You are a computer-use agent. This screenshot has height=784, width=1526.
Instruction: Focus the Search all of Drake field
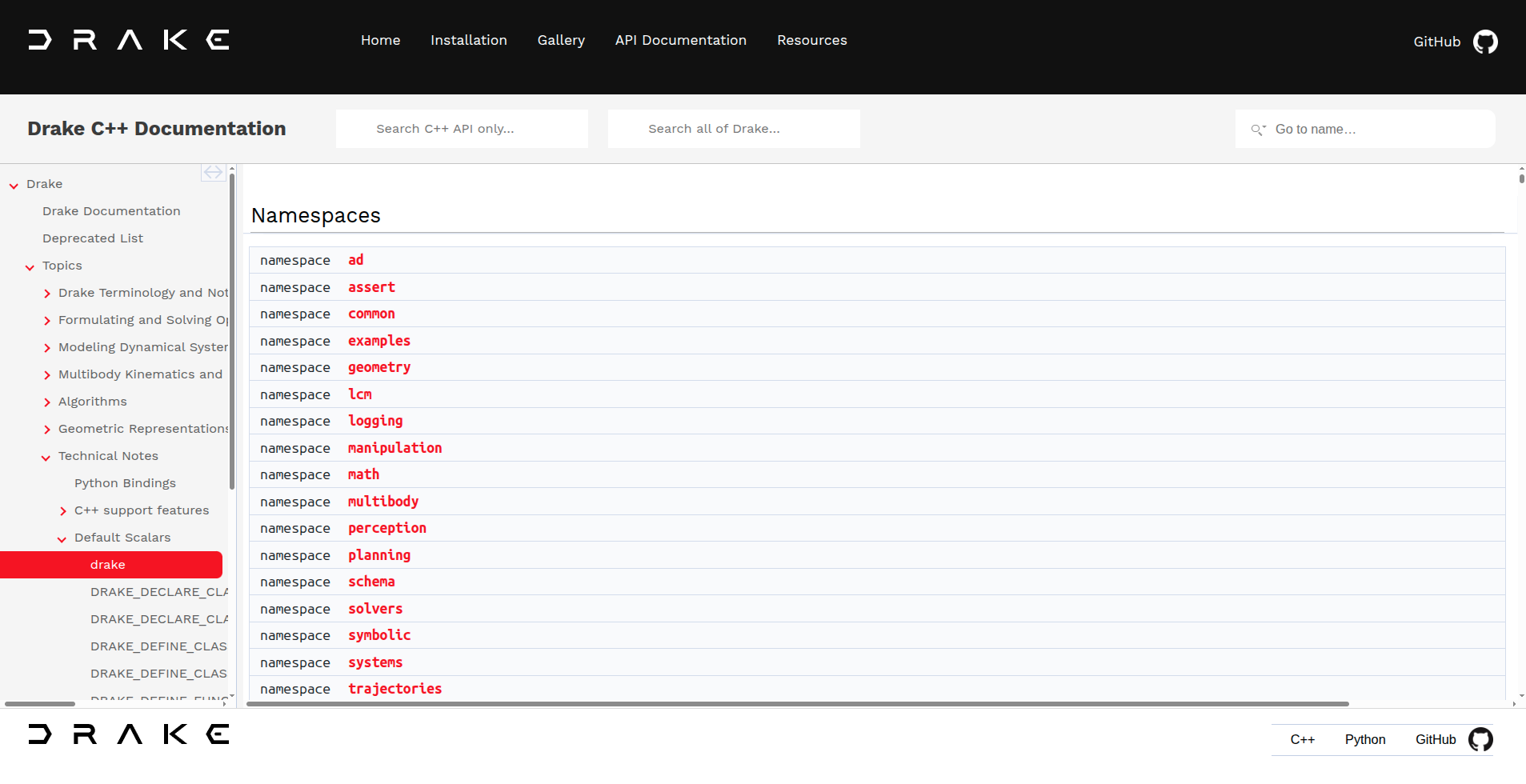(x=734, y=129)
